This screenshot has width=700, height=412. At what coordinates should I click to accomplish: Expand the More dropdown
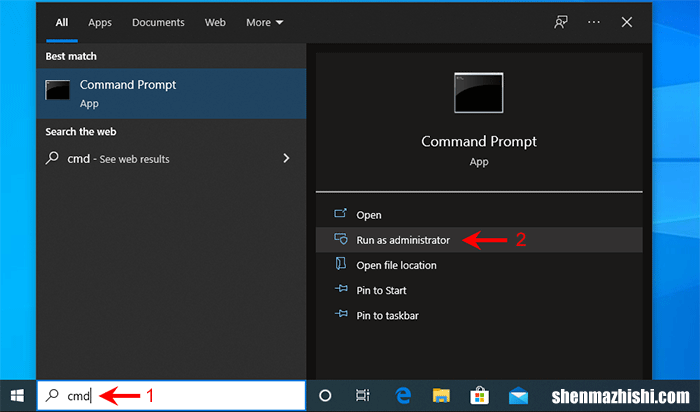coord(264,22)
